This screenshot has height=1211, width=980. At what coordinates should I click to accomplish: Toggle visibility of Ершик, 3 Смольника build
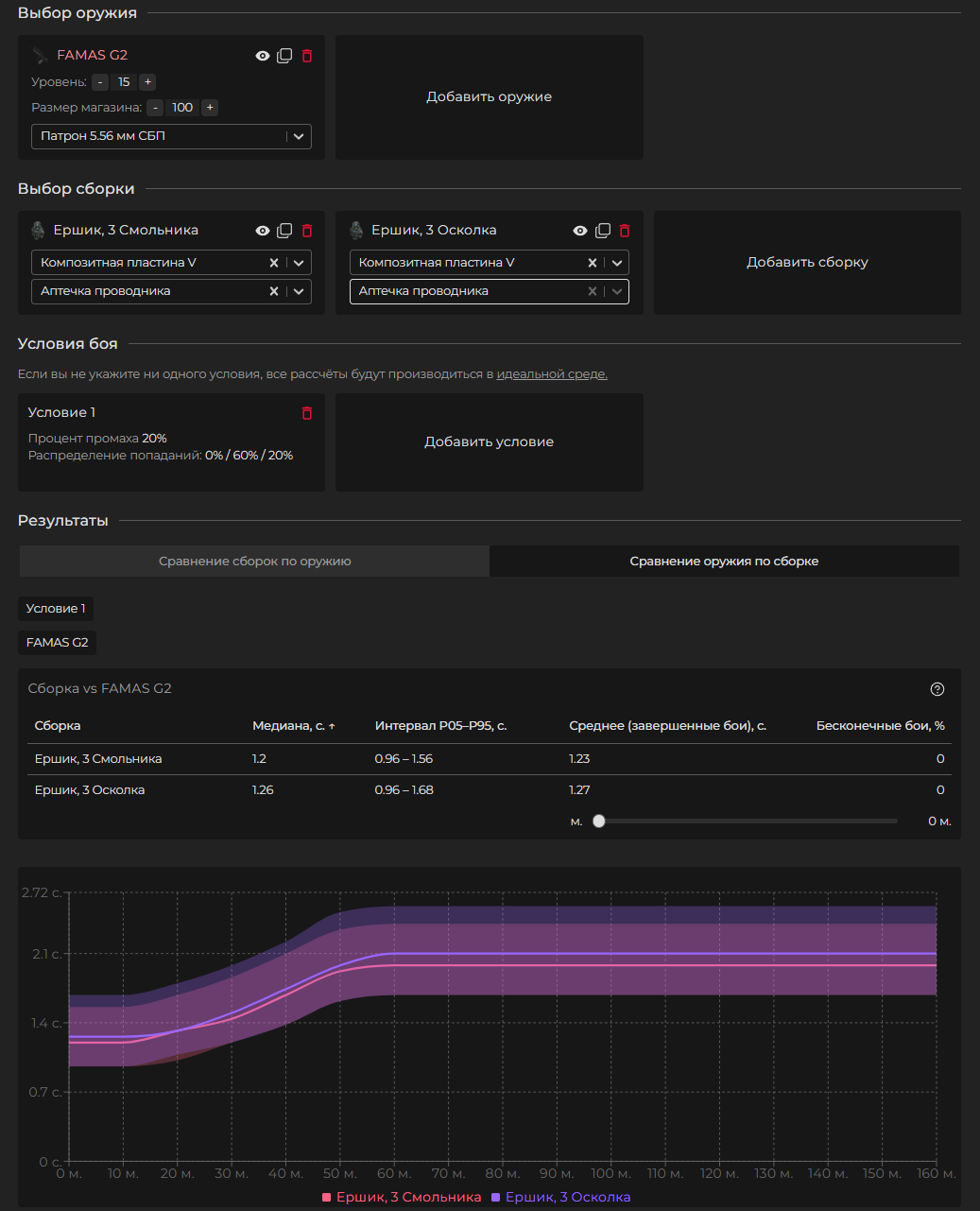click(x=263, y=231)
